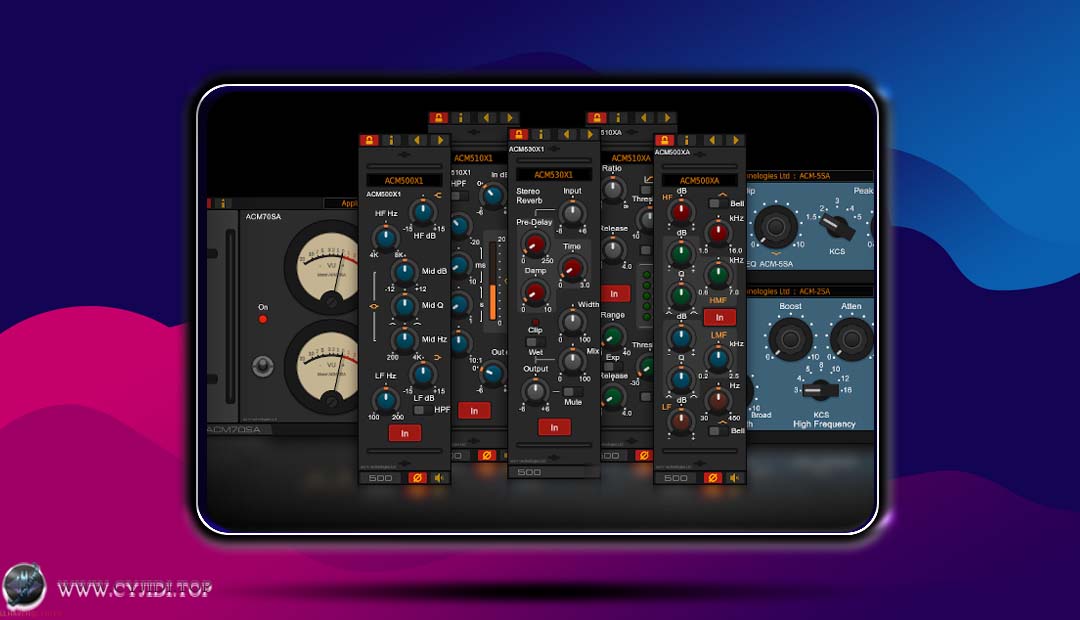Click the phase invert (Ø) icon on ACM500XA
The height and width of the screenshot is (620, 1080).
coord(712,477)
